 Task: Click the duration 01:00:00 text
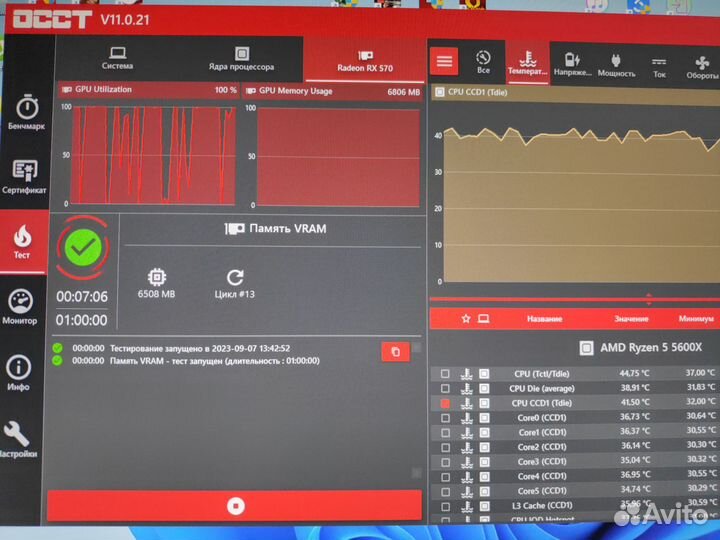coord(82,320)
